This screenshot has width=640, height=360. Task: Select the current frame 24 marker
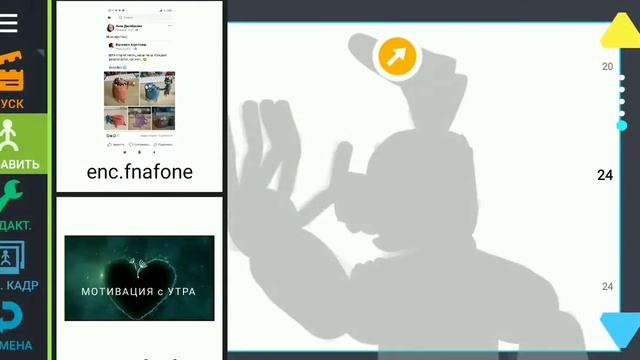(x=605, y=175)
